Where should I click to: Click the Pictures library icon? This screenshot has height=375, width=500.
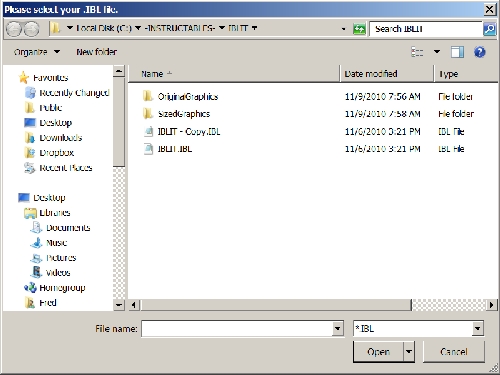(36, 258)
